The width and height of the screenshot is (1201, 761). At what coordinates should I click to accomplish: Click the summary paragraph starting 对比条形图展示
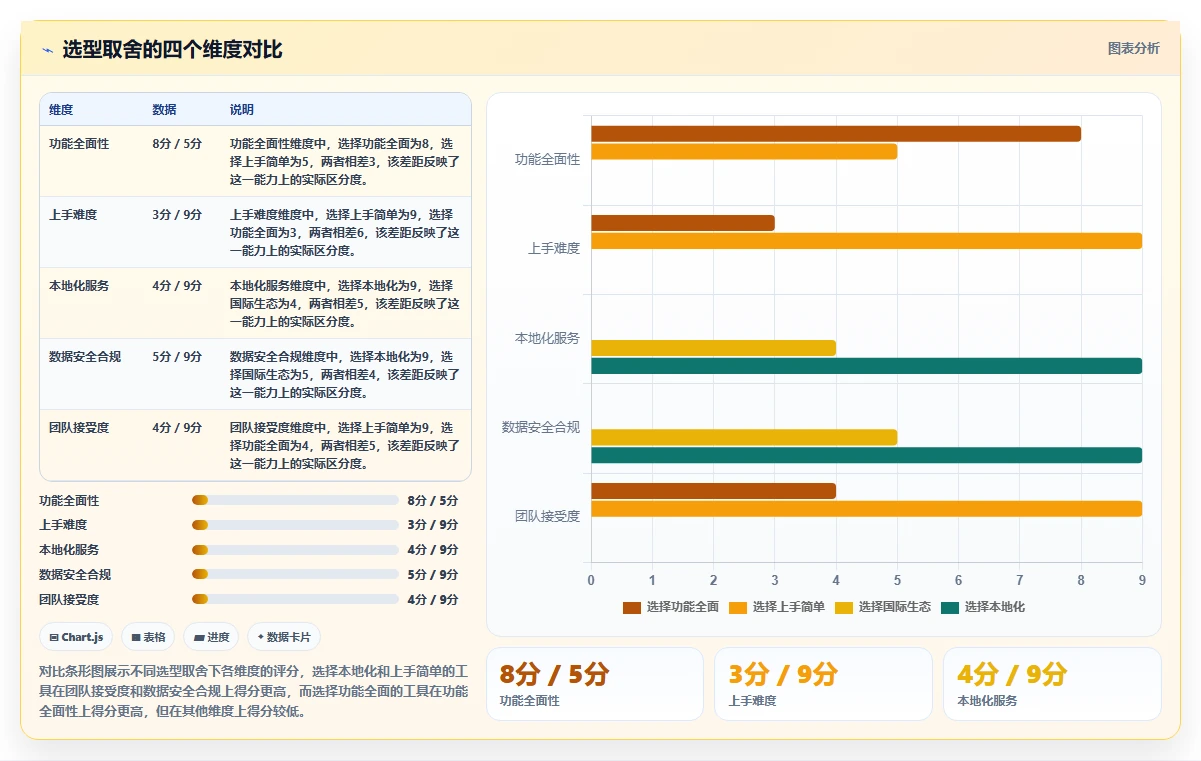point(253,691)
